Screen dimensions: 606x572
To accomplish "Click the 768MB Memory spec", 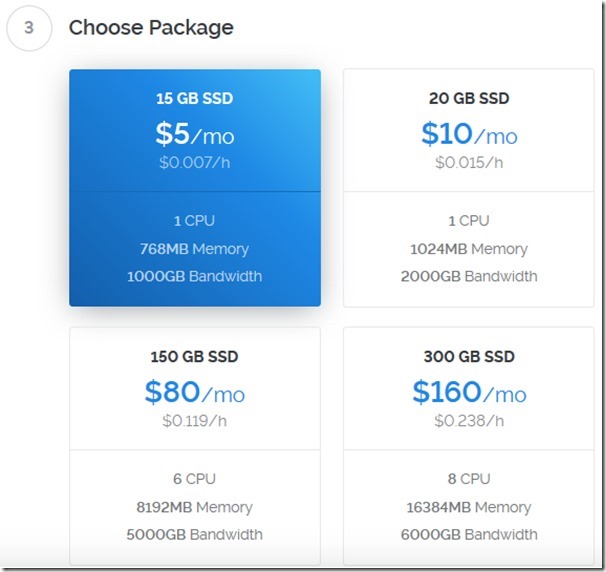I will pyautogui.click(x=194, y=248).
